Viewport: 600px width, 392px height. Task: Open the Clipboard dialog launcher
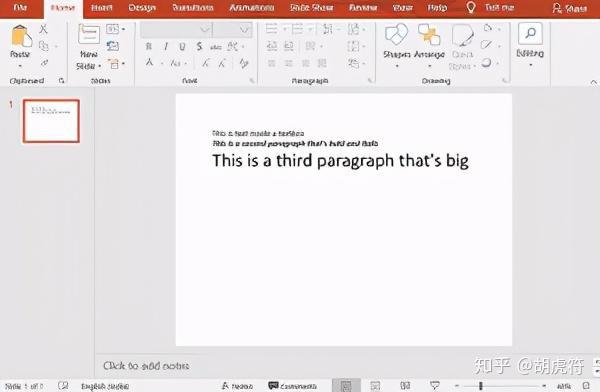click(x=61, y=80)
